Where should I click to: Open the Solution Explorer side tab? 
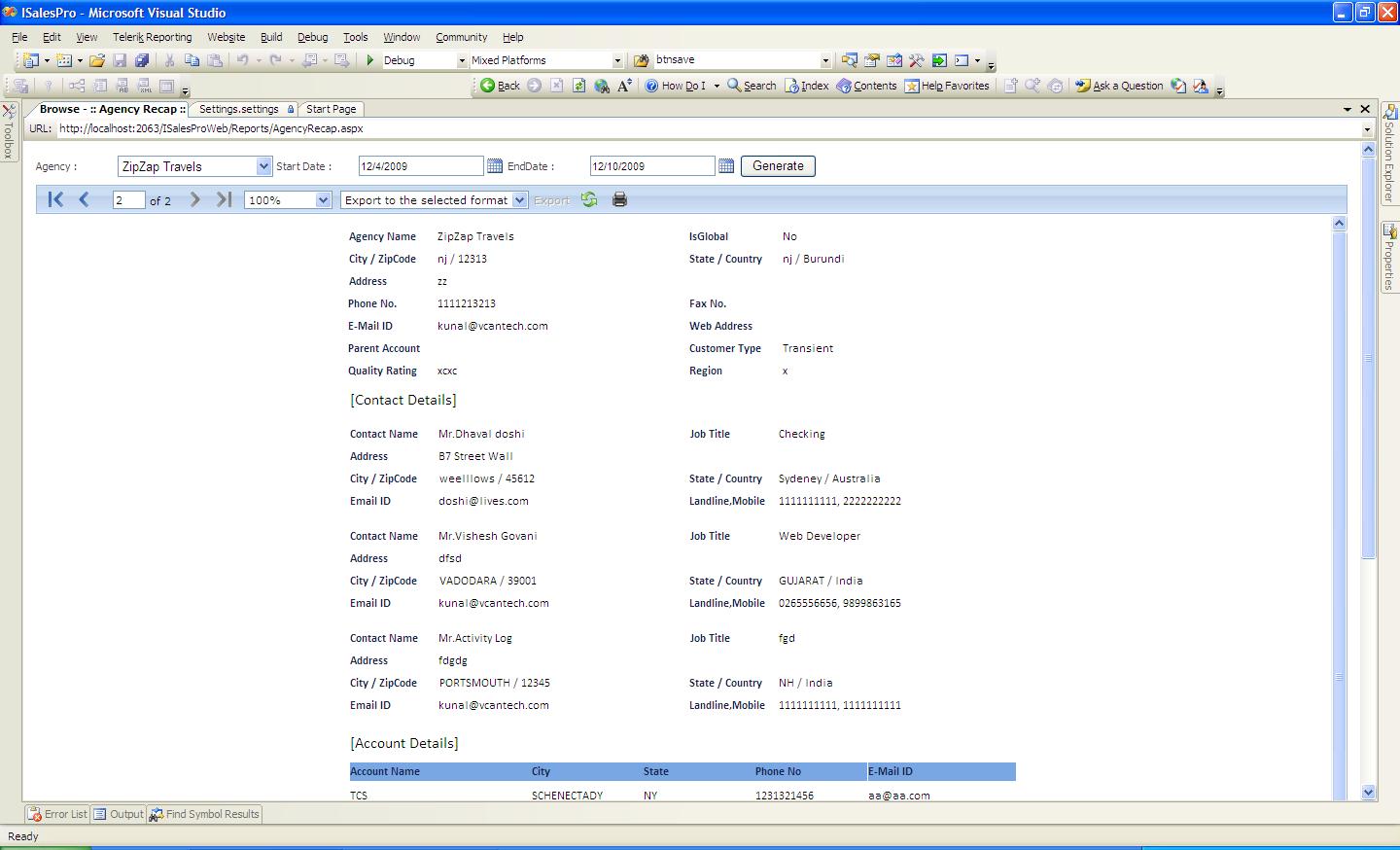pyautogui.click(x=1389, y=152)
